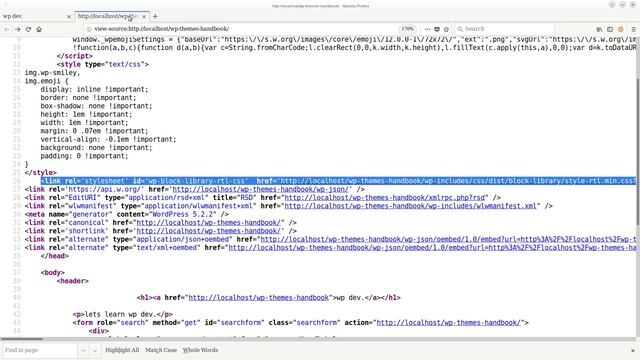Click the site info icon in URL bar

(89, 29)
